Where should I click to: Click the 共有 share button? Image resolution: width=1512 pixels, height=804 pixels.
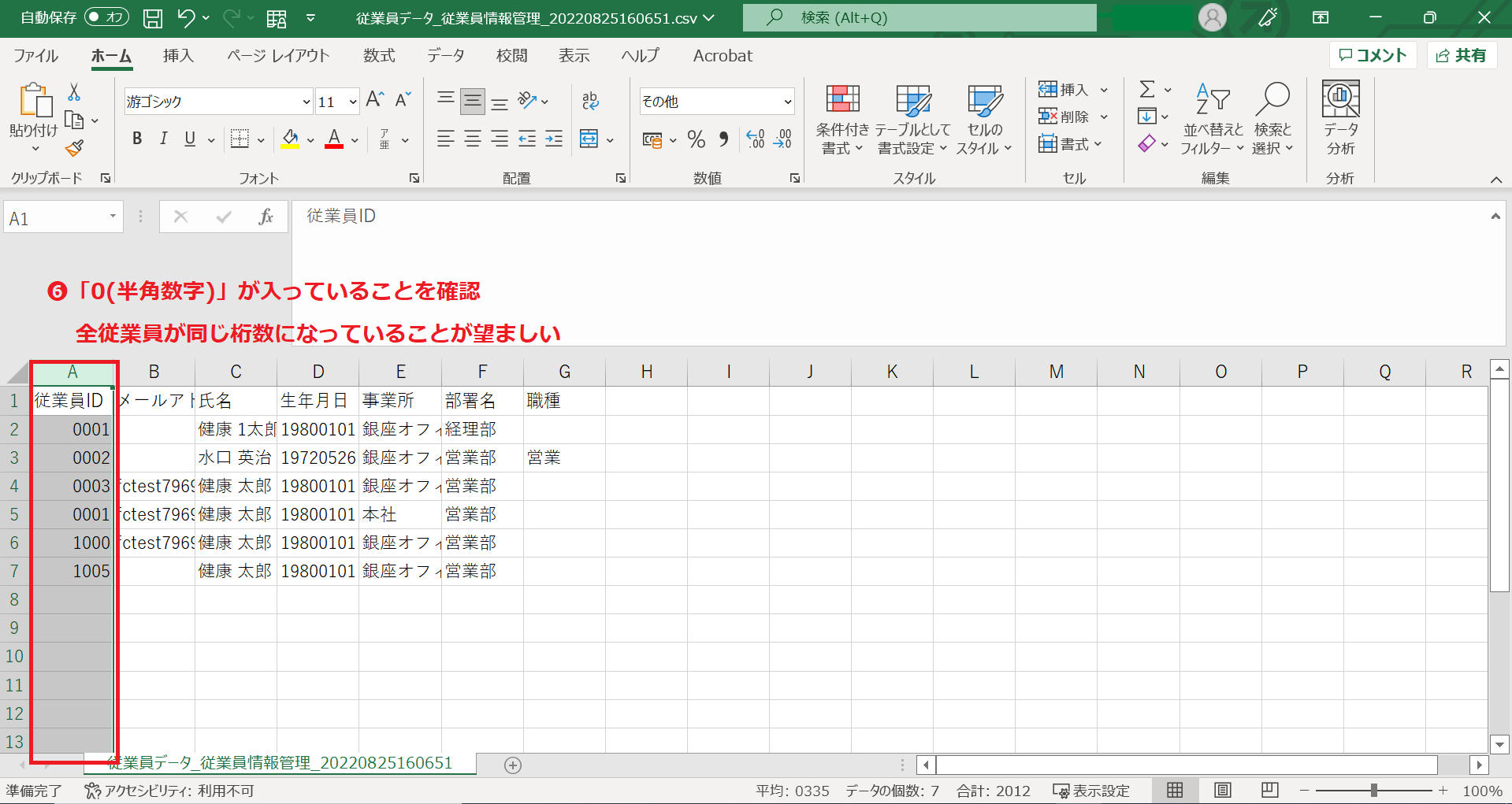pyautogui.click(x=1462, y=55)
